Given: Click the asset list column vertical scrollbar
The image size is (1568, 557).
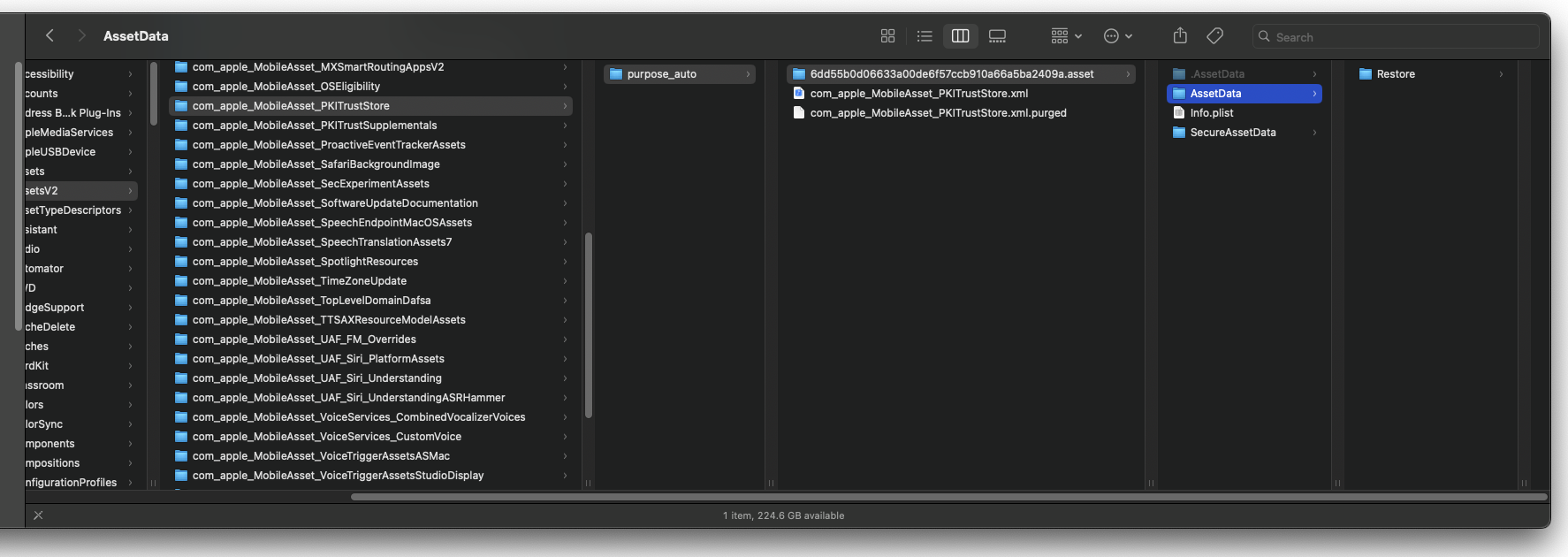Looking at the screenshot, I should [589, 325].
